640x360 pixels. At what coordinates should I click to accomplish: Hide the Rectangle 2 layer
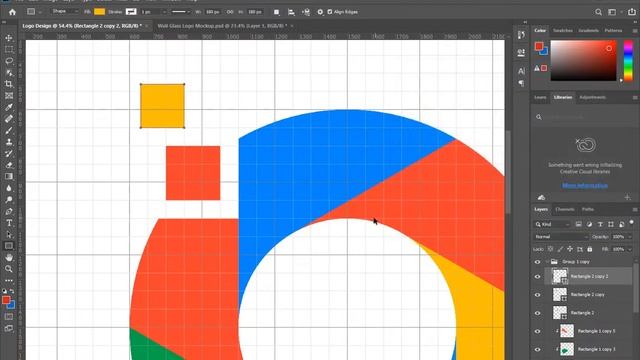point(538,313)
